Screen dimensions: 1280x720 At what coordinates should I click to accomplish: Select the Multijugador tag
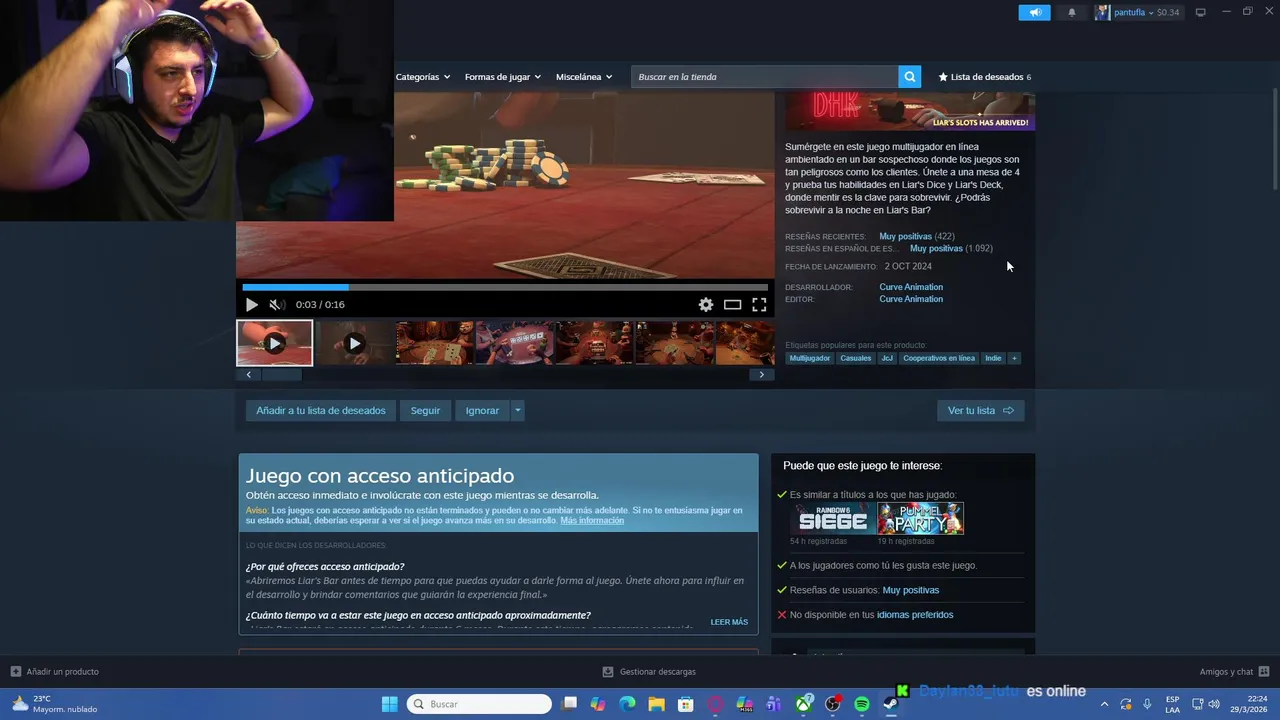pos(810,358)
